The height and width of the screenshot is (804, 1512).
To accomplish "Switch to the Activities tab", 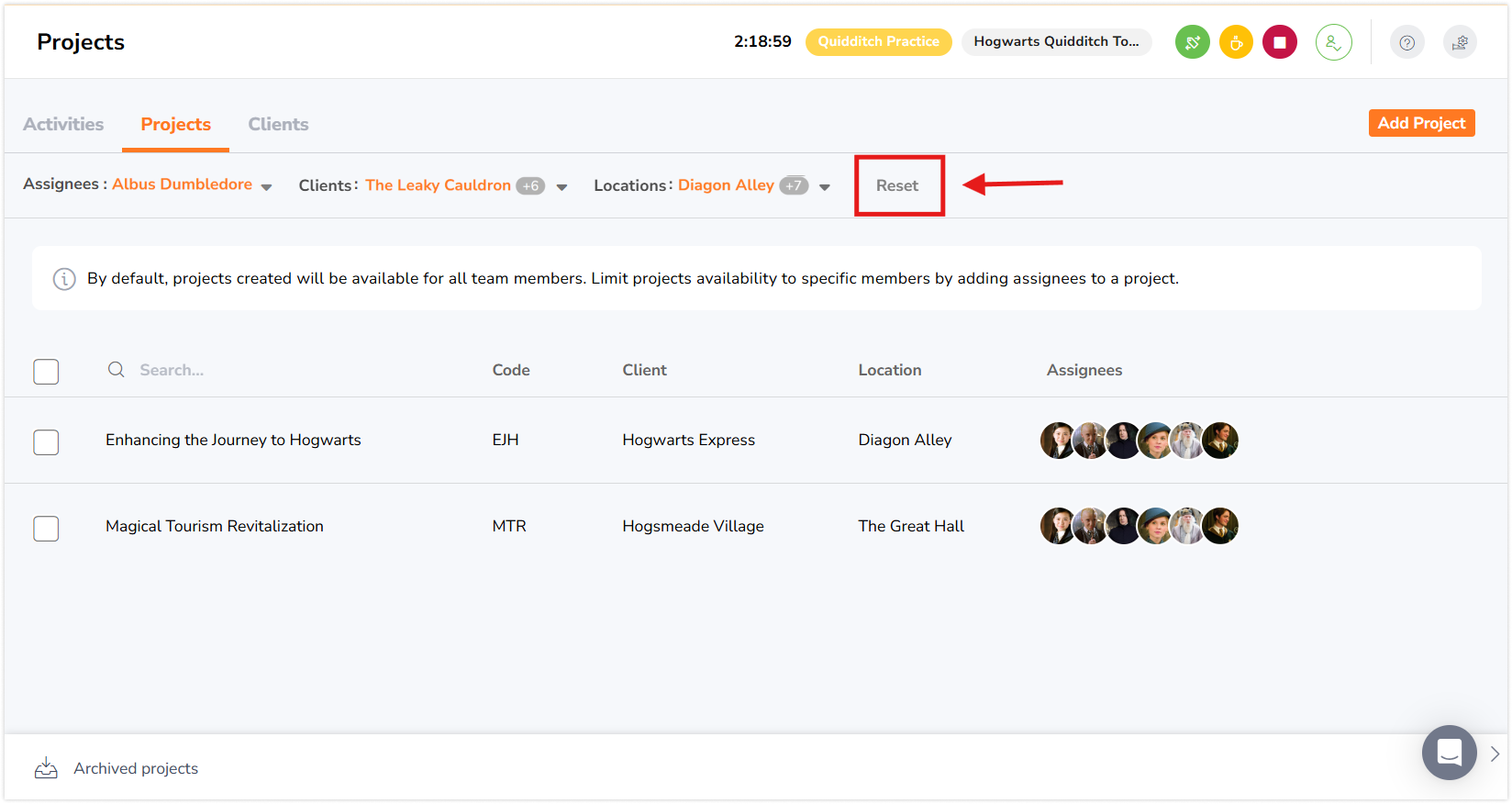I will tap(63, 124).
